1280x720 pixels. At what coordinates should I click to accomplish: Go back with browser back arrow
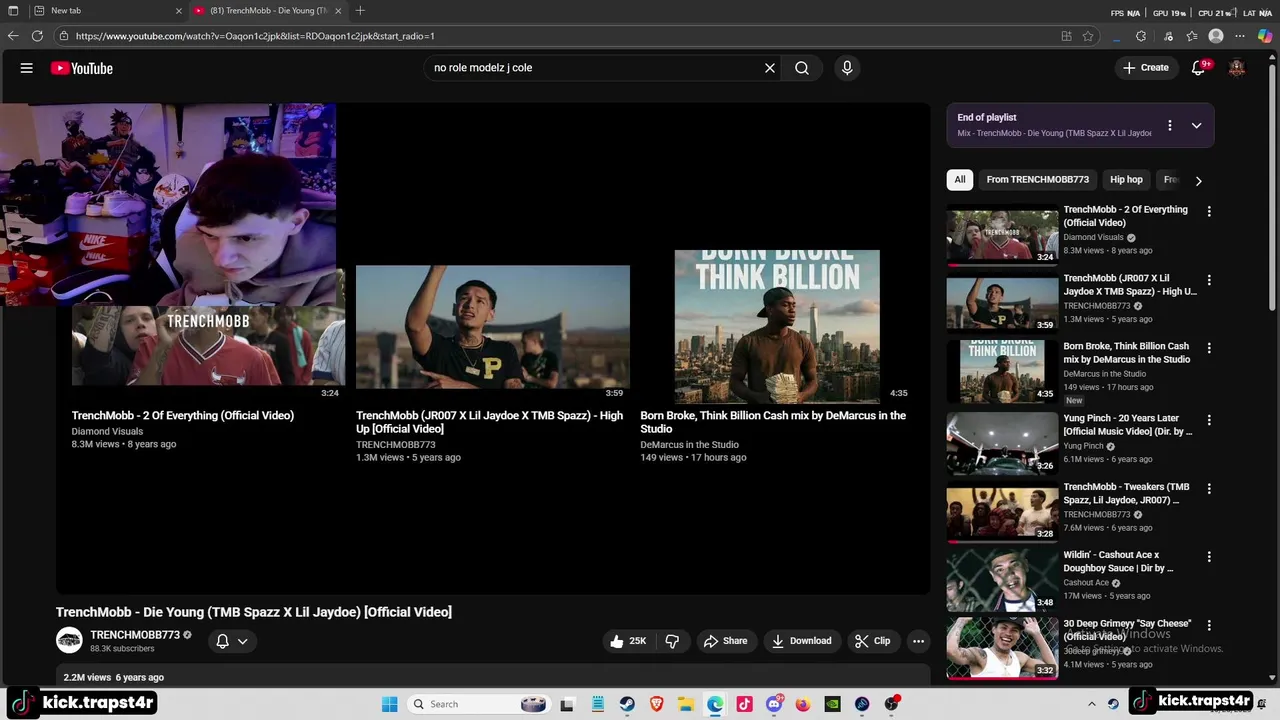13,36
